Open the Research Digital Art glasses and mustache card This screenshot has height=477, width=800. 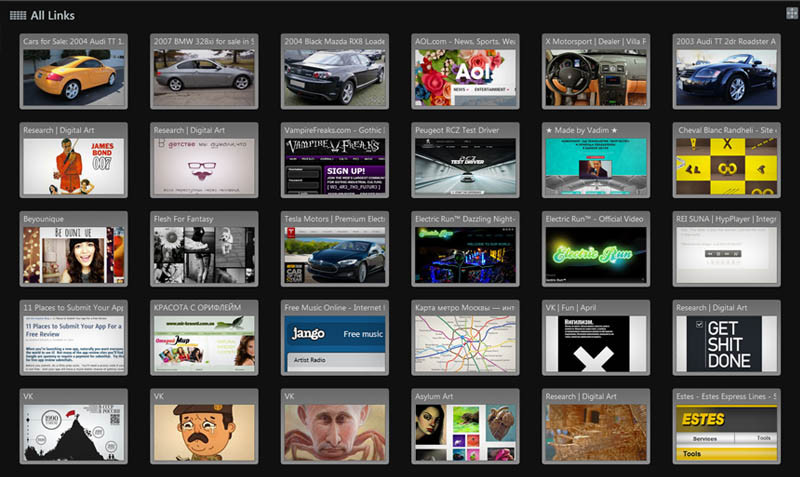pos(204,160)
